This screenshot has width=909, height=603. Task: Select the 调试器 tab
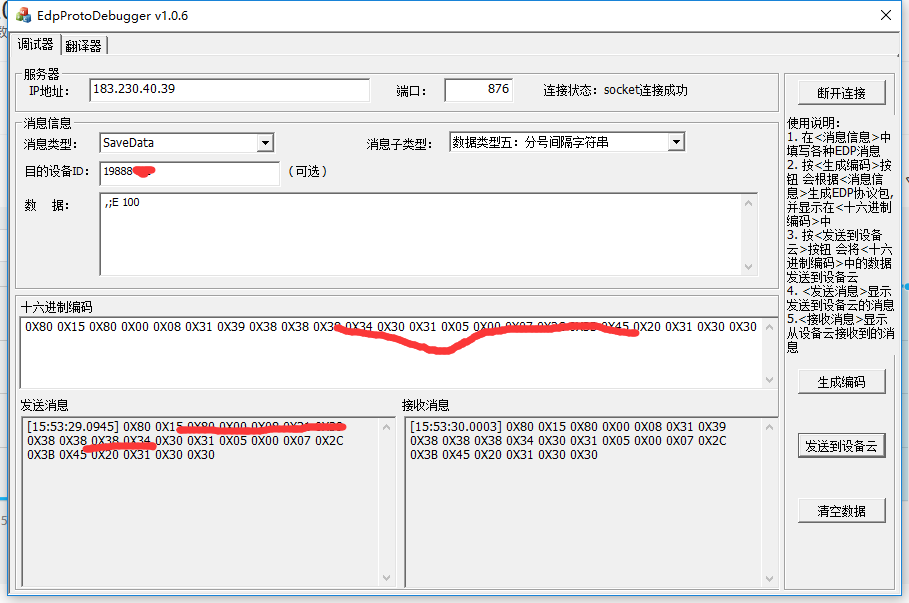pos(35,44)
